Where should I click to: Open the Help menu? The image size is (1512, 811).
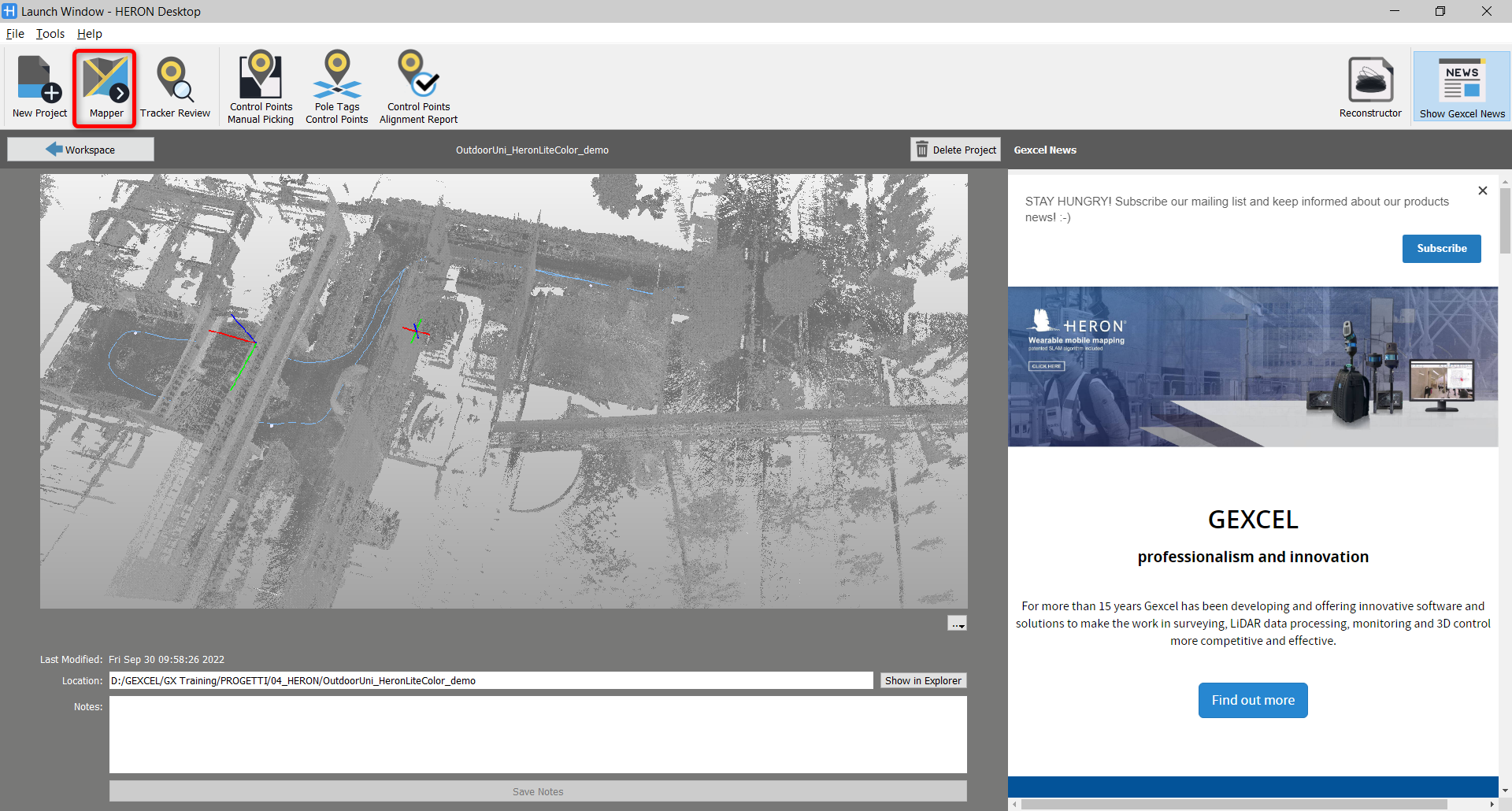(90, 34)
